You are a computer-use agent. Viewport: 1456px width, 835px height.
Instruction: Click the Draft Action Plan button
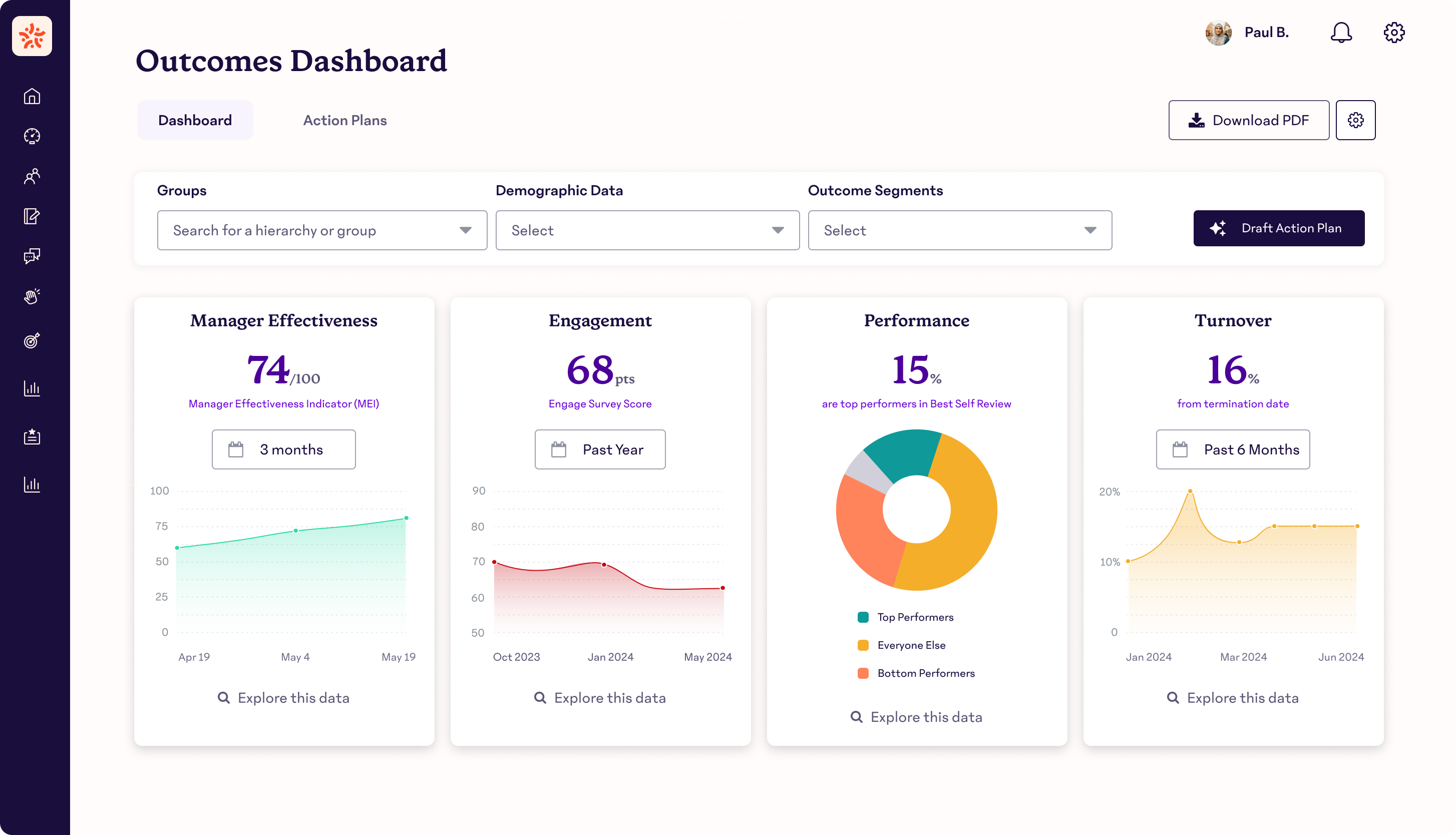[x=1278, y=228]
